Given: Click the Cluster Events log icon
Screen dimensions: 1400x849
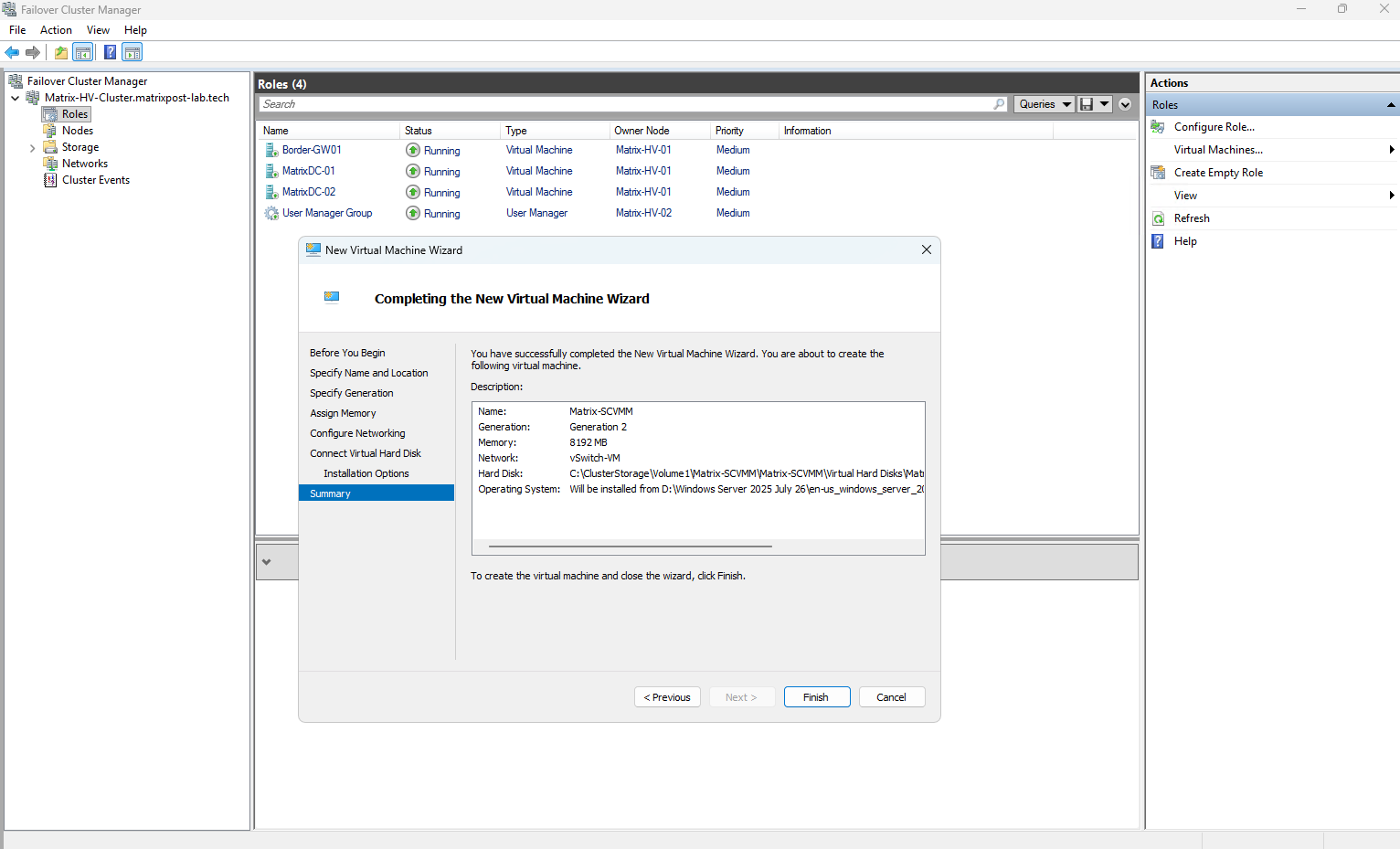Looking at the screenshot, I should (50, 180).
